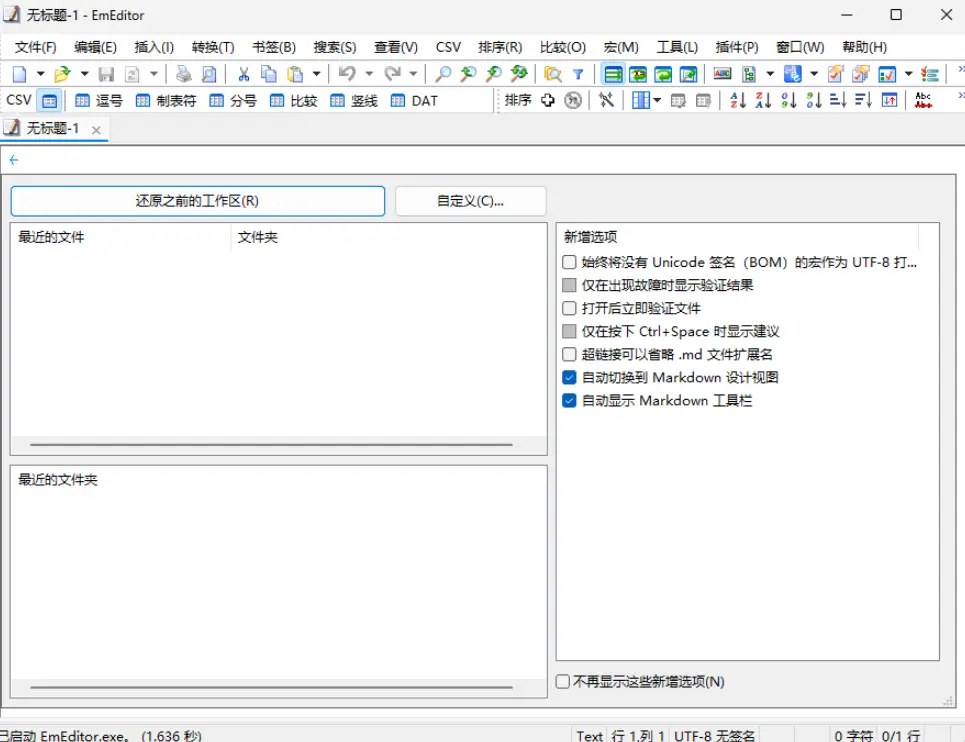Click Sort numbers descending 9-0 icon

click(814, 100)
